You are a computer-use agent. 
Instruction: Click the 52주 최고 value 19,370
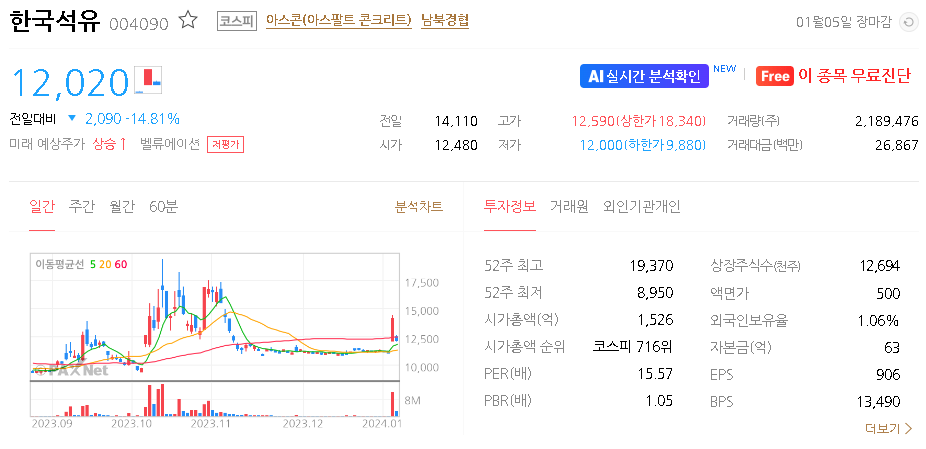(x=651, y=266)
